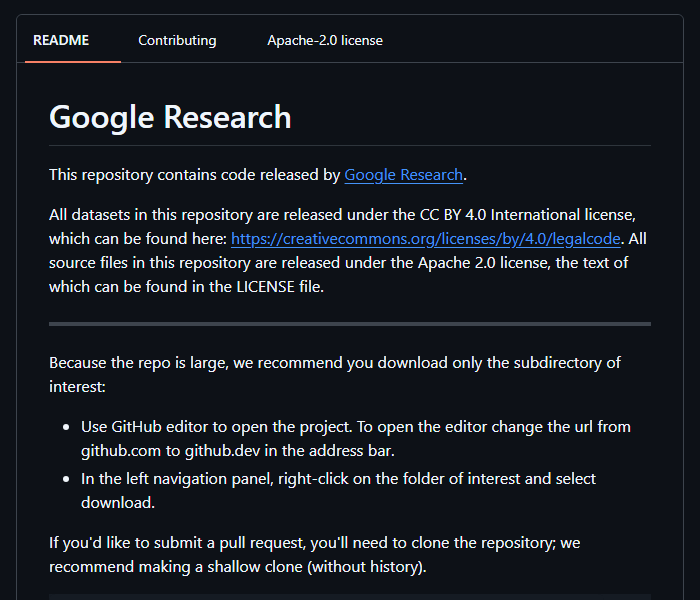
Task: Open the creativecommons.org legalcode link
Action: (x=425, y=239)
